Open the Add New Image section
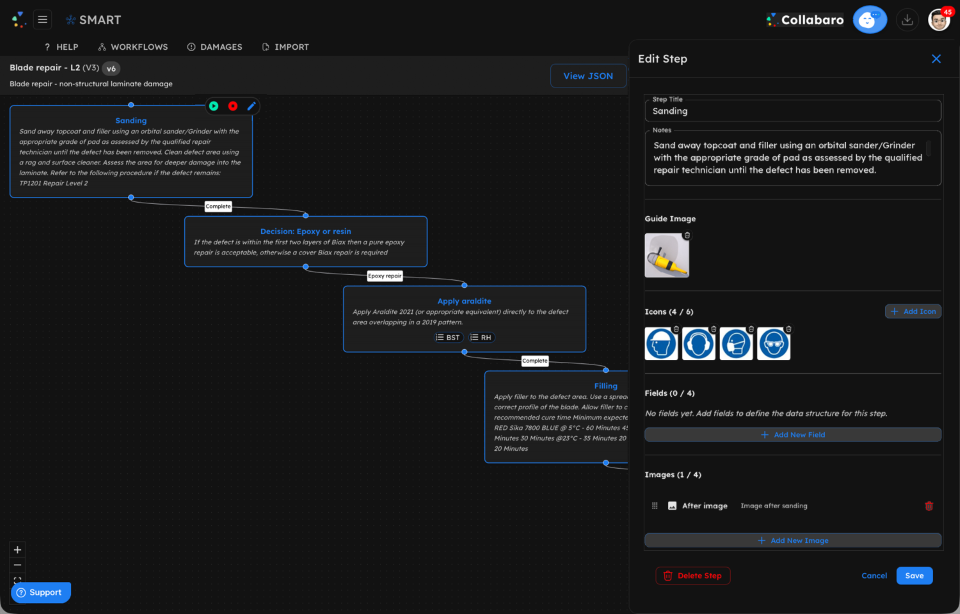Viewport: 960px width, 614px height. tap(792, 540)
